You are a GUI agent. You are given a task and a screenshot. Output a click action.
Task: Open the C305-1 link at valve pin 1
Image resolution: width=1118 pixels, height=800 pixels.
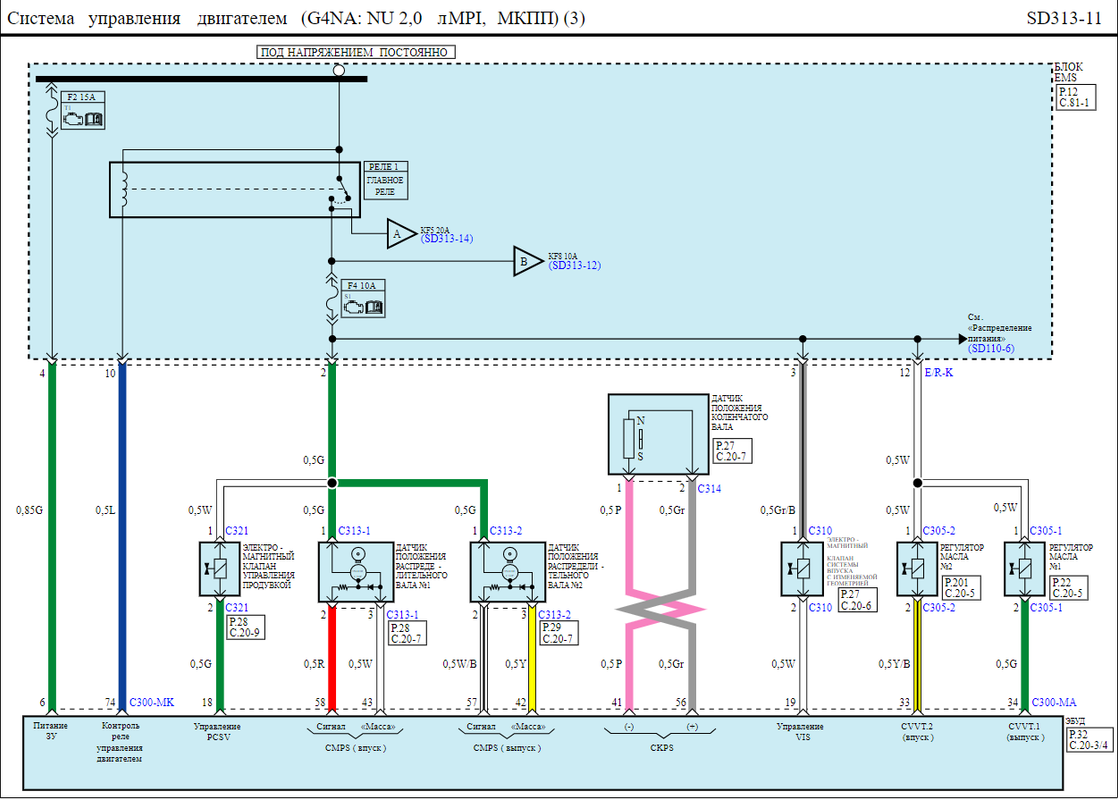click(1046, 530)
